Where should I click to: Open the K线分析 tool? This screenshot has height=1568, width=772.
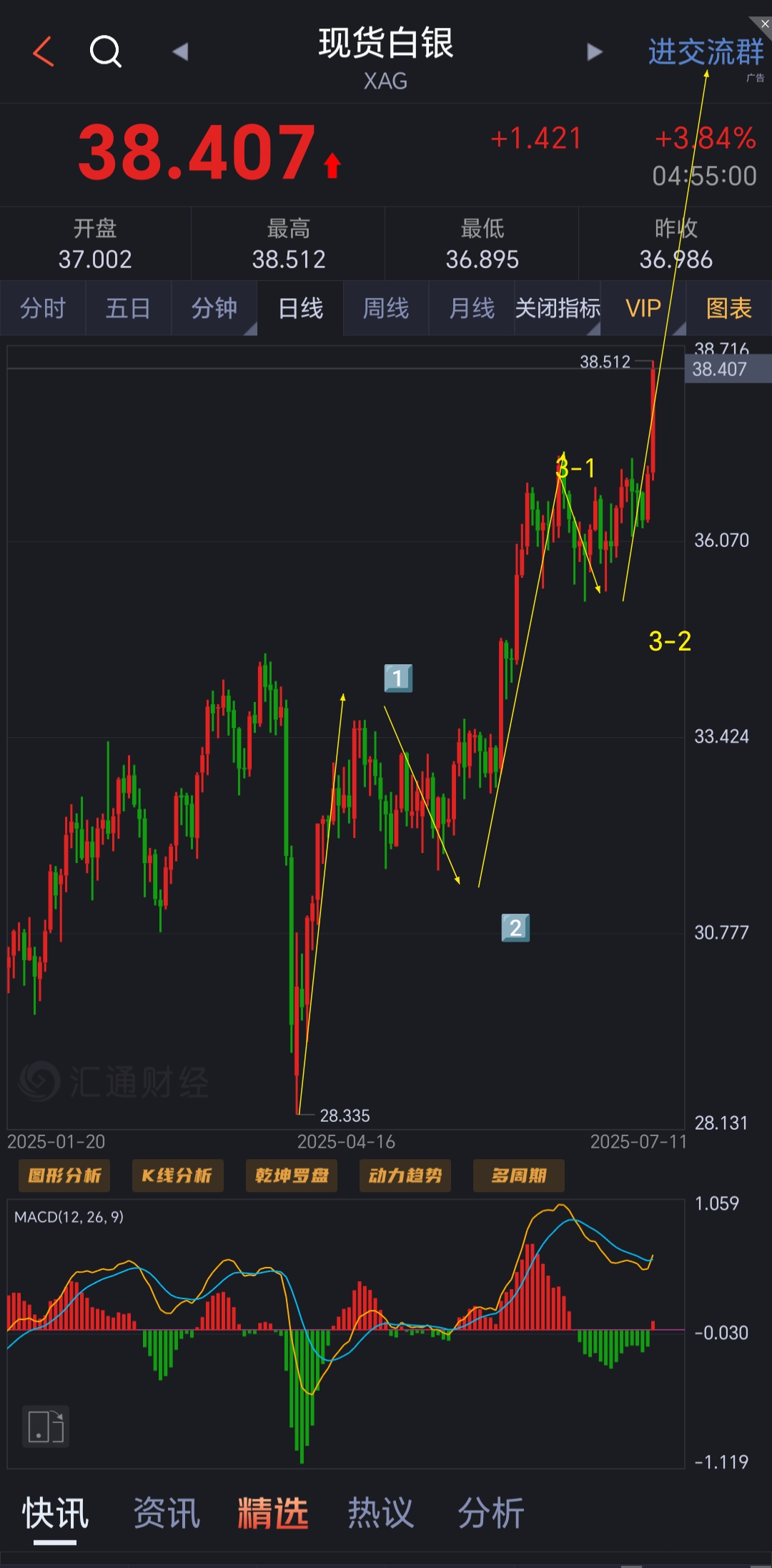click(177, 1175)
